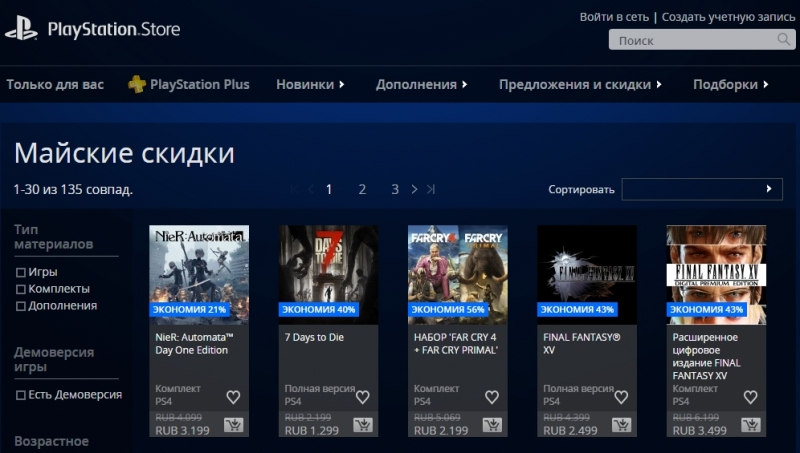Add 7 Days to Die to cart
This screenshot has width=800, height=453.
pyautogui.click(x=363, y=424)
